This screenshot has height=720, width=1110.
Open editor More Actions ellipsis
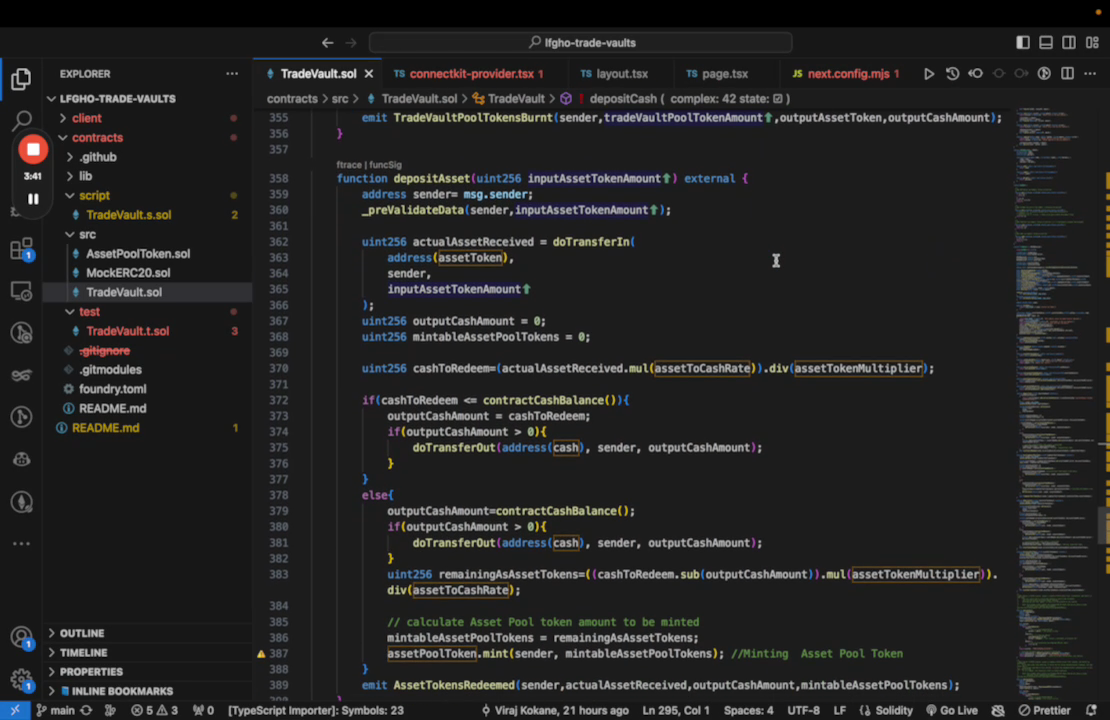1090,74
